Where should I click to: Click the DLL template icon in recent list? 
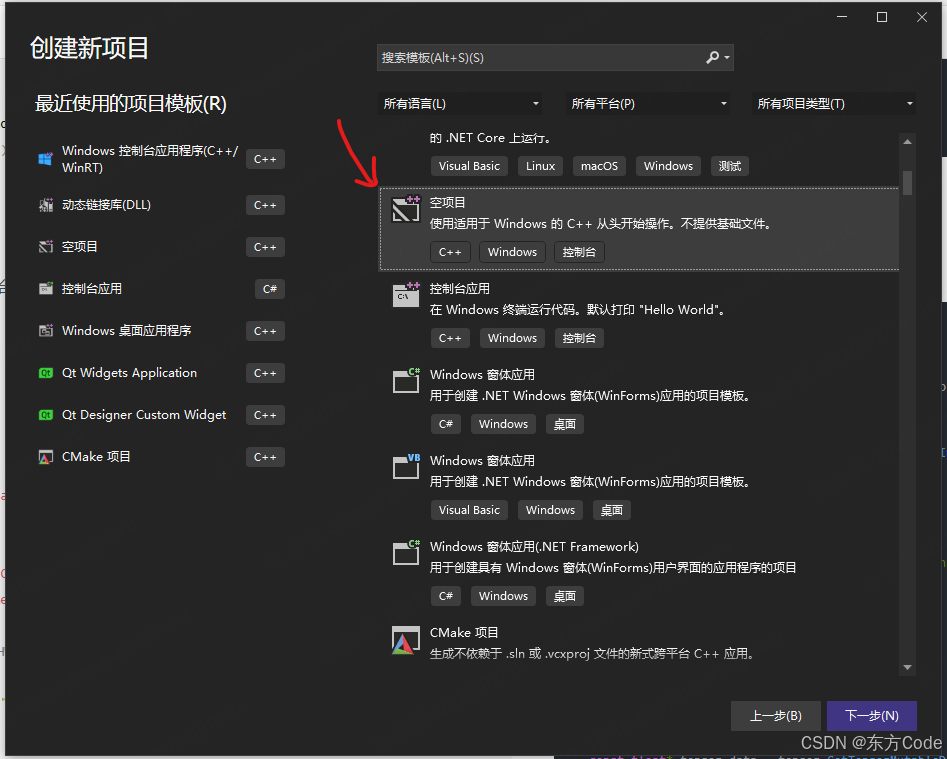point(46,205)
